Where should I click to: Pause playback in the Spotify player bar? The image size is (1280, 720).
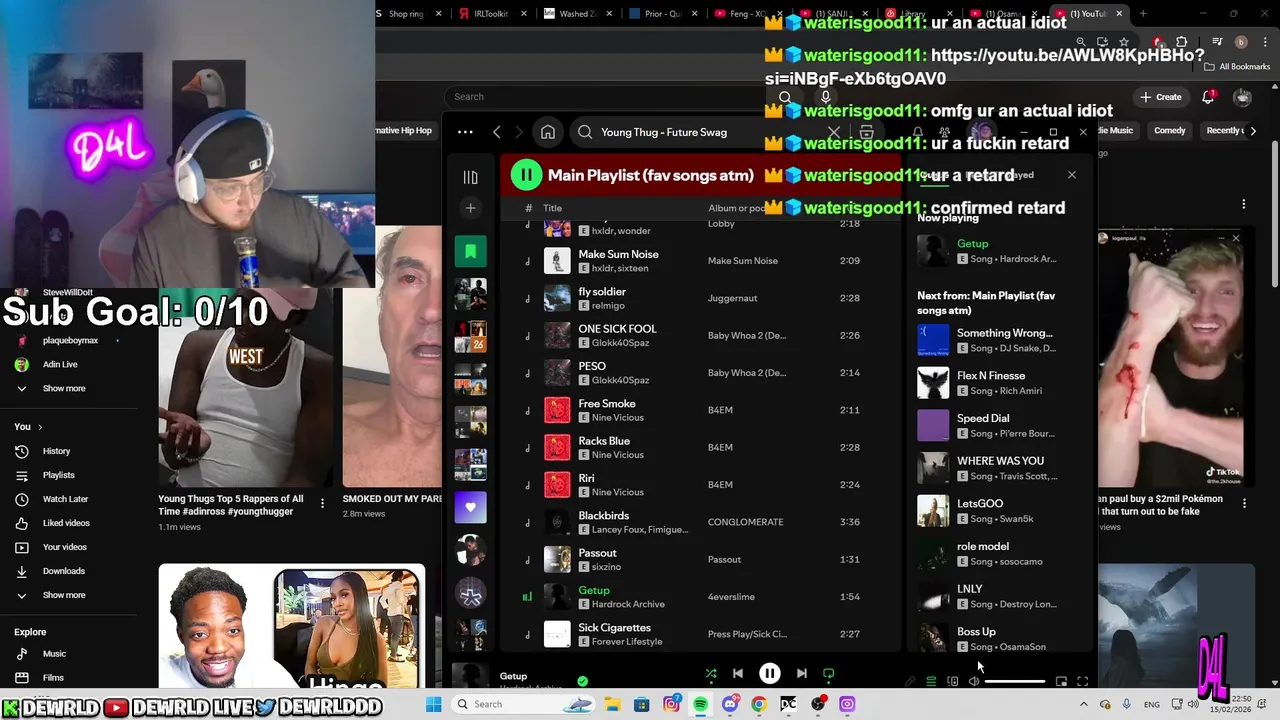(769, 674)
